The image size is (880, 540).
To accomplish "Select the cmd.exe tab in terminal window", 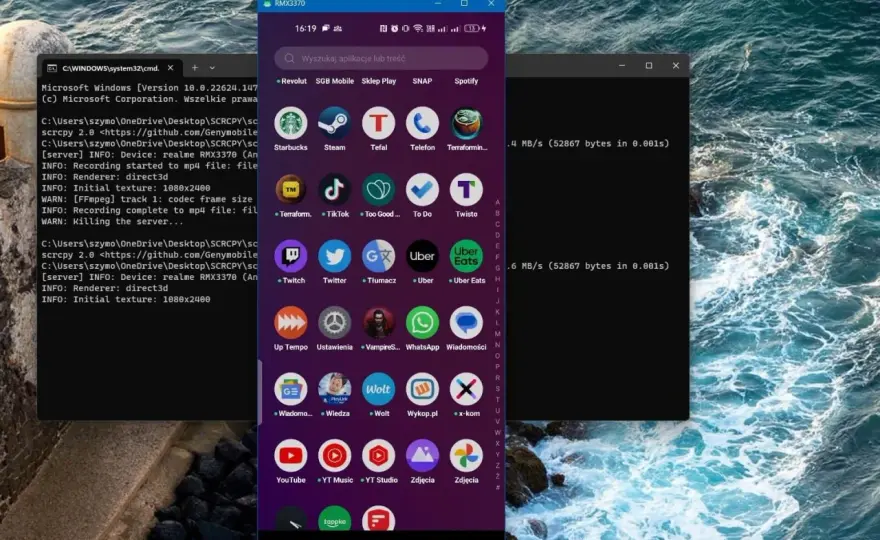I will [111, 68].
